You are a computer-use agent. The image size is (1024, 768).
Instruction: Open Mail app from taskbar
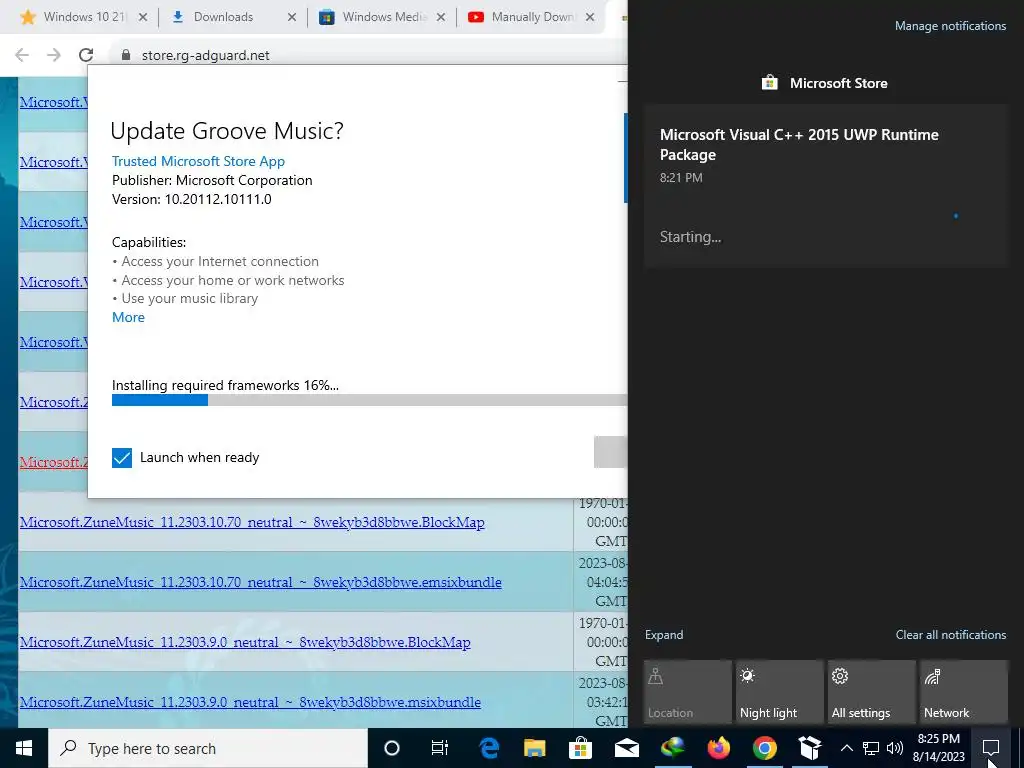(626, 748)
